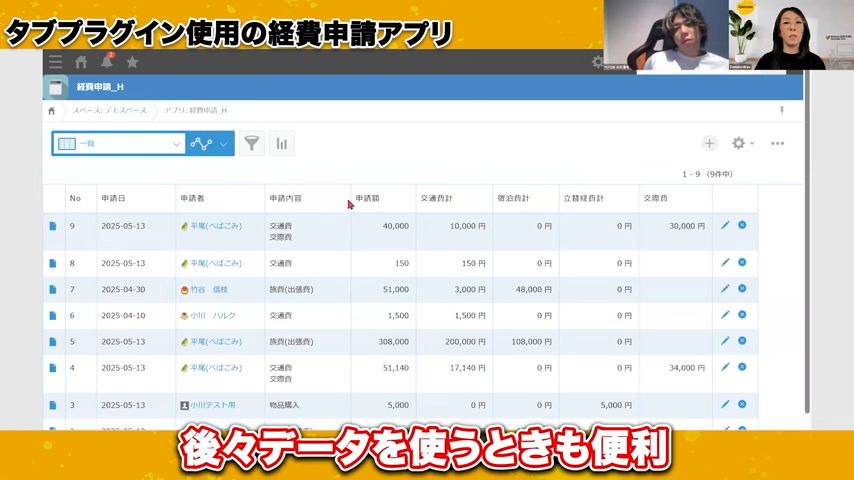
Task: Delete record No 8 with x icon
Action: click(742, 262)
